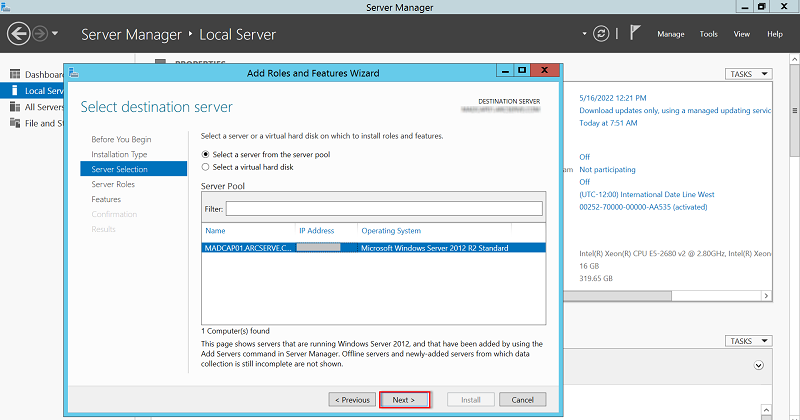Image resolution: width=800 pixels, height=420 pixels.
Task: Select a server from the server pool
Action: tap(266, 154)
